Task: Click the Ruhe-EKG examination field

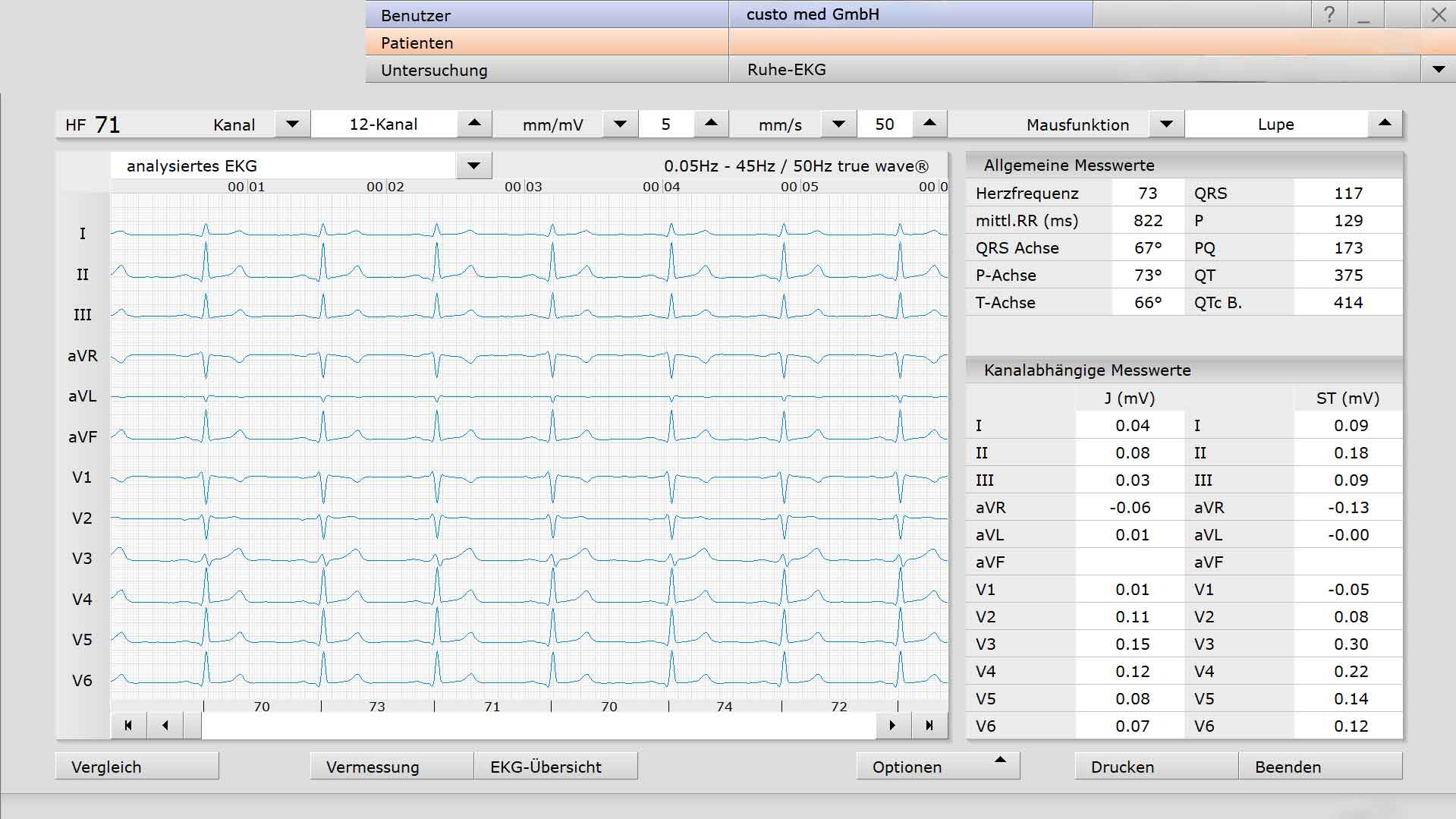Action: tap(1074, 69)
